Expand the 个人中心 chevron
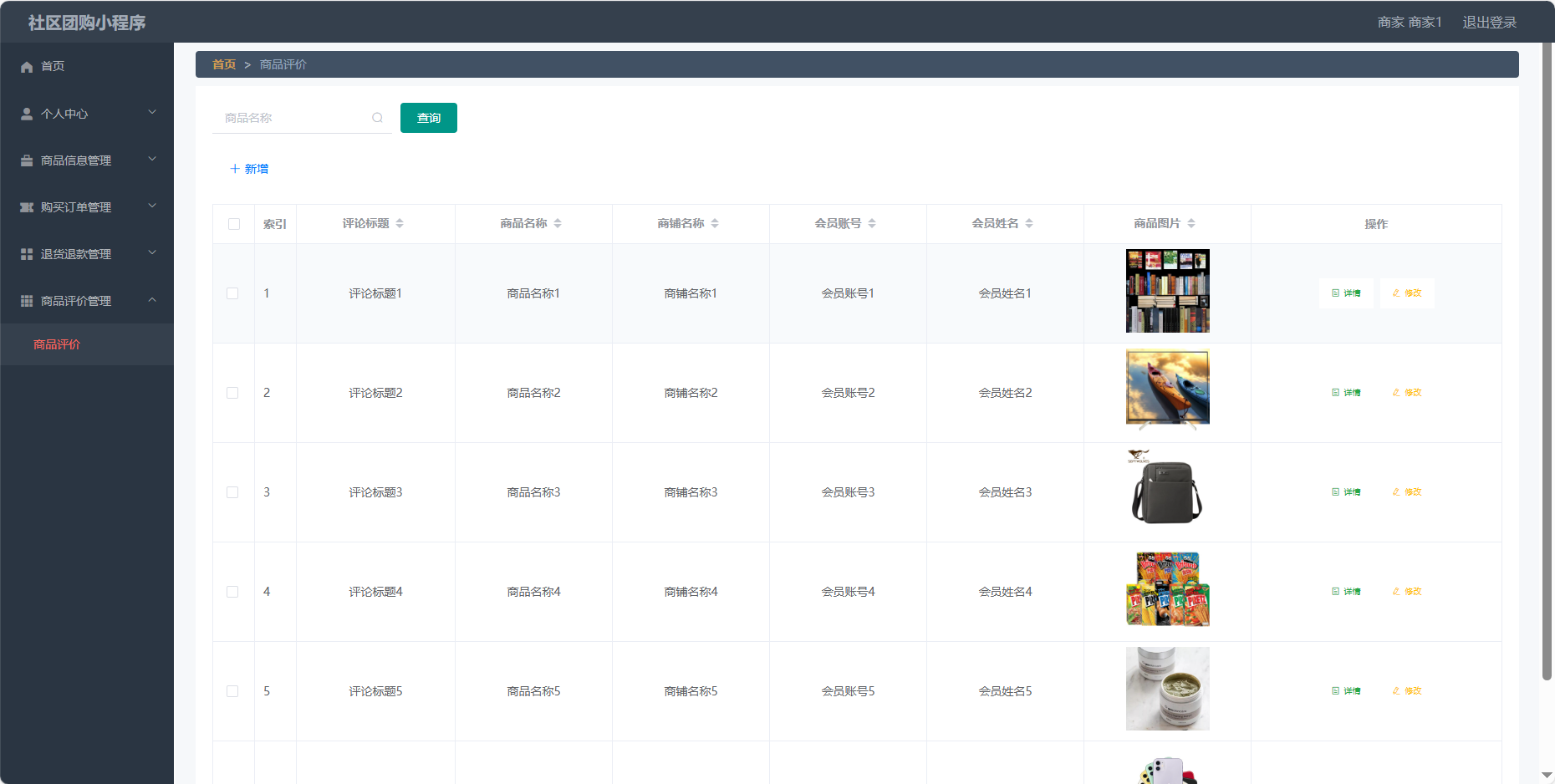 (152, 112)
